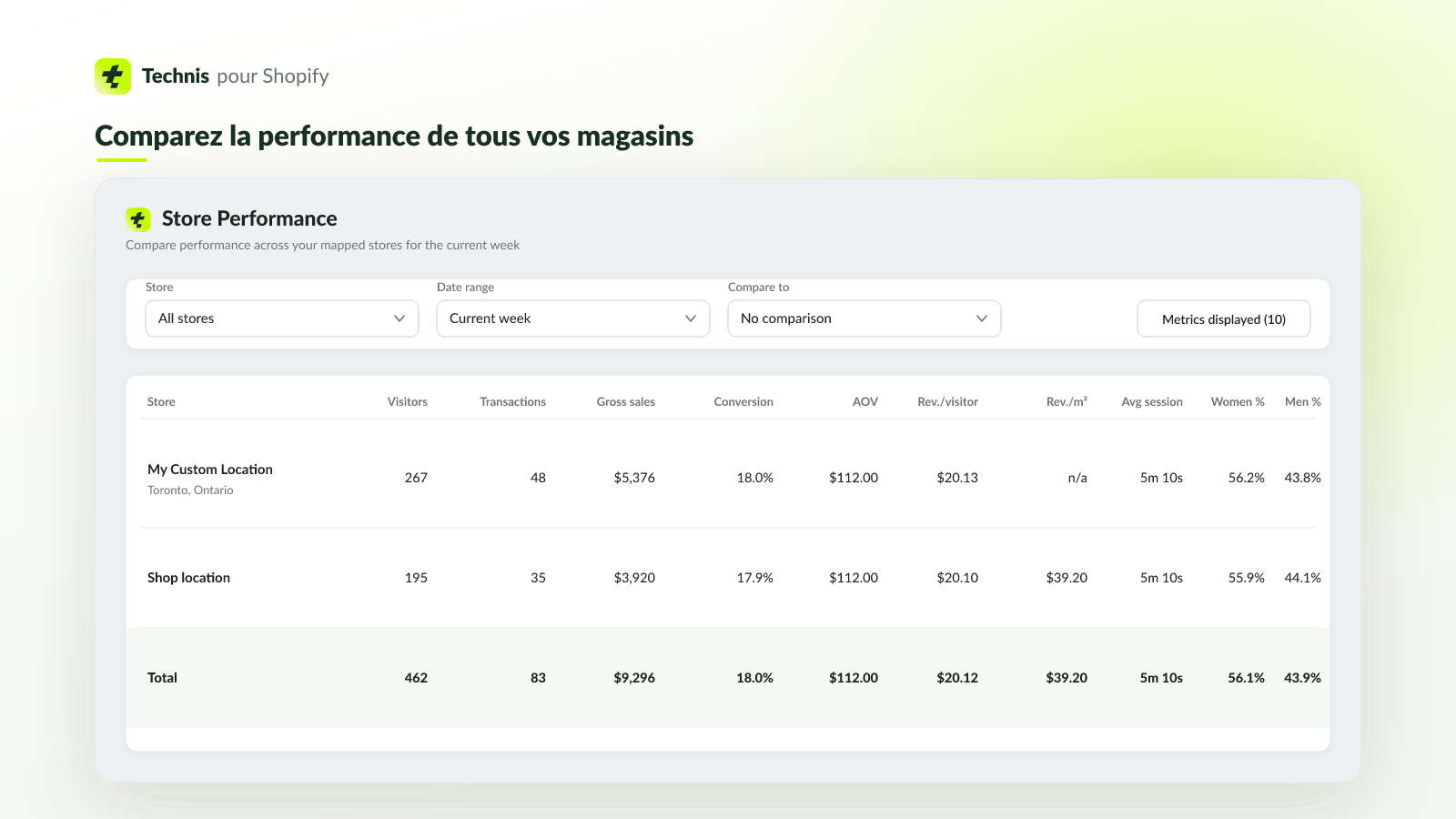The image size is (1456, 819).
Task: Click total visitors 462
Action: tap(416, 678)
